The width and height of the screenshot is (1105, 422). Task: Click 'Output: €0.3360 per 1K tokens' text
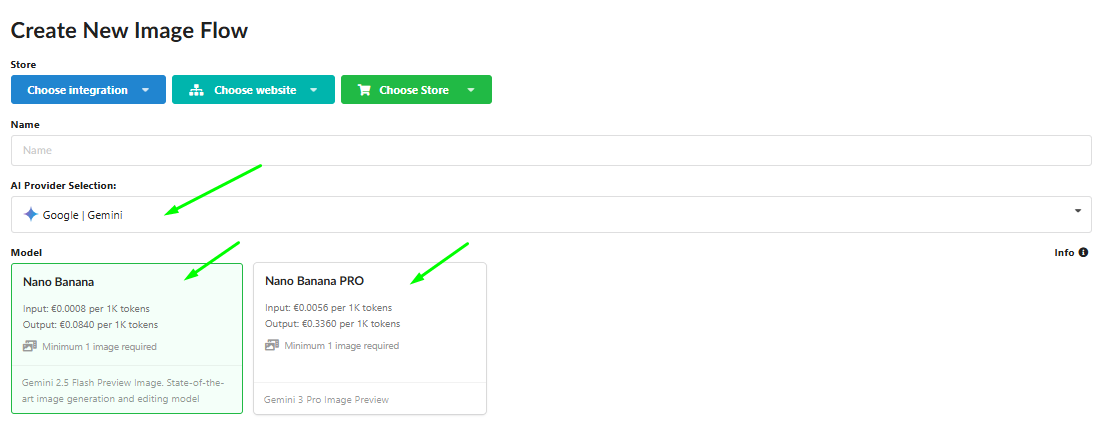333,324
